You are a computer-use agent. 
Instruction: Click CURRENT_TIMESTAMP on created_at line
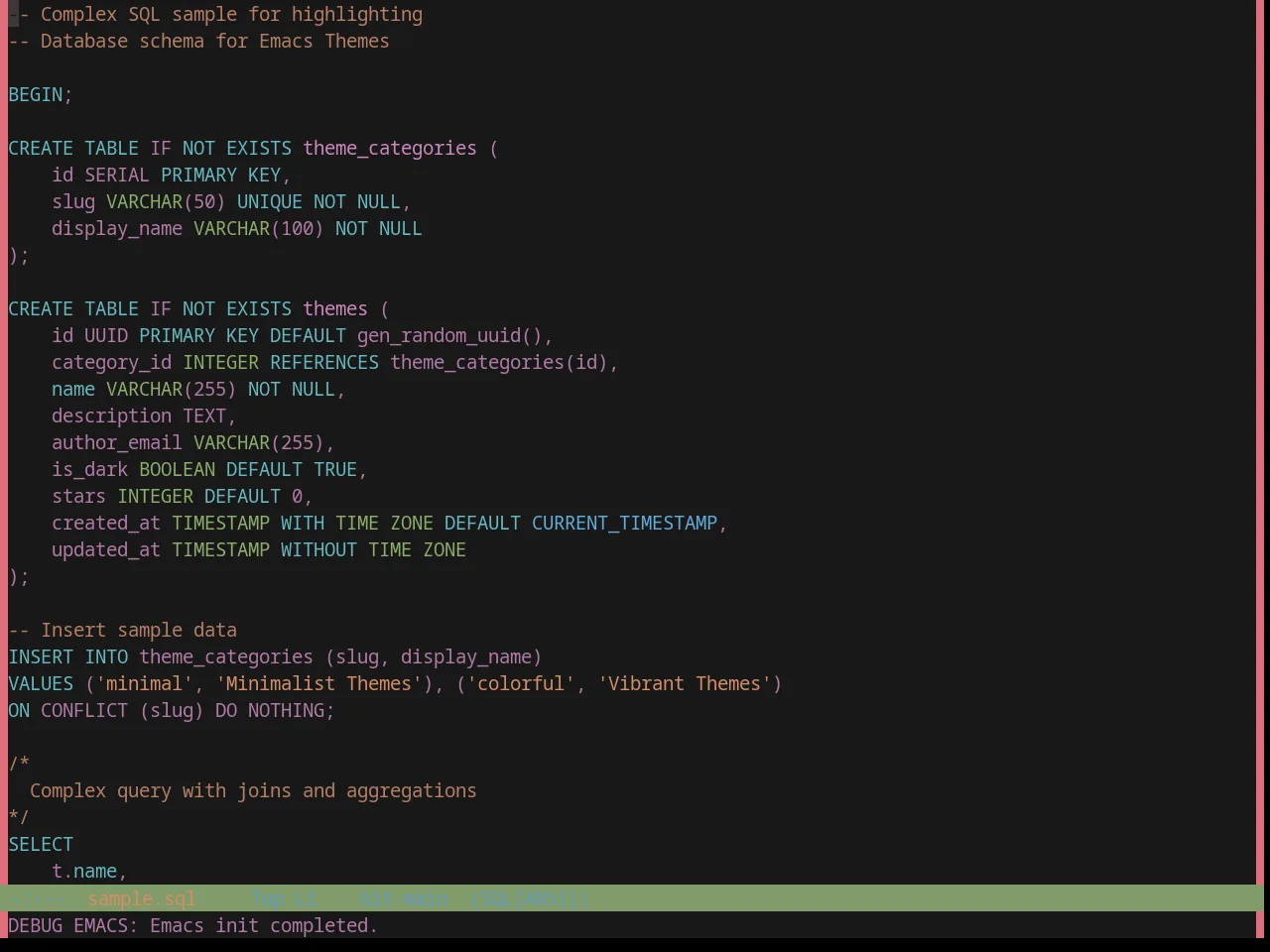(x=625, y=523)
